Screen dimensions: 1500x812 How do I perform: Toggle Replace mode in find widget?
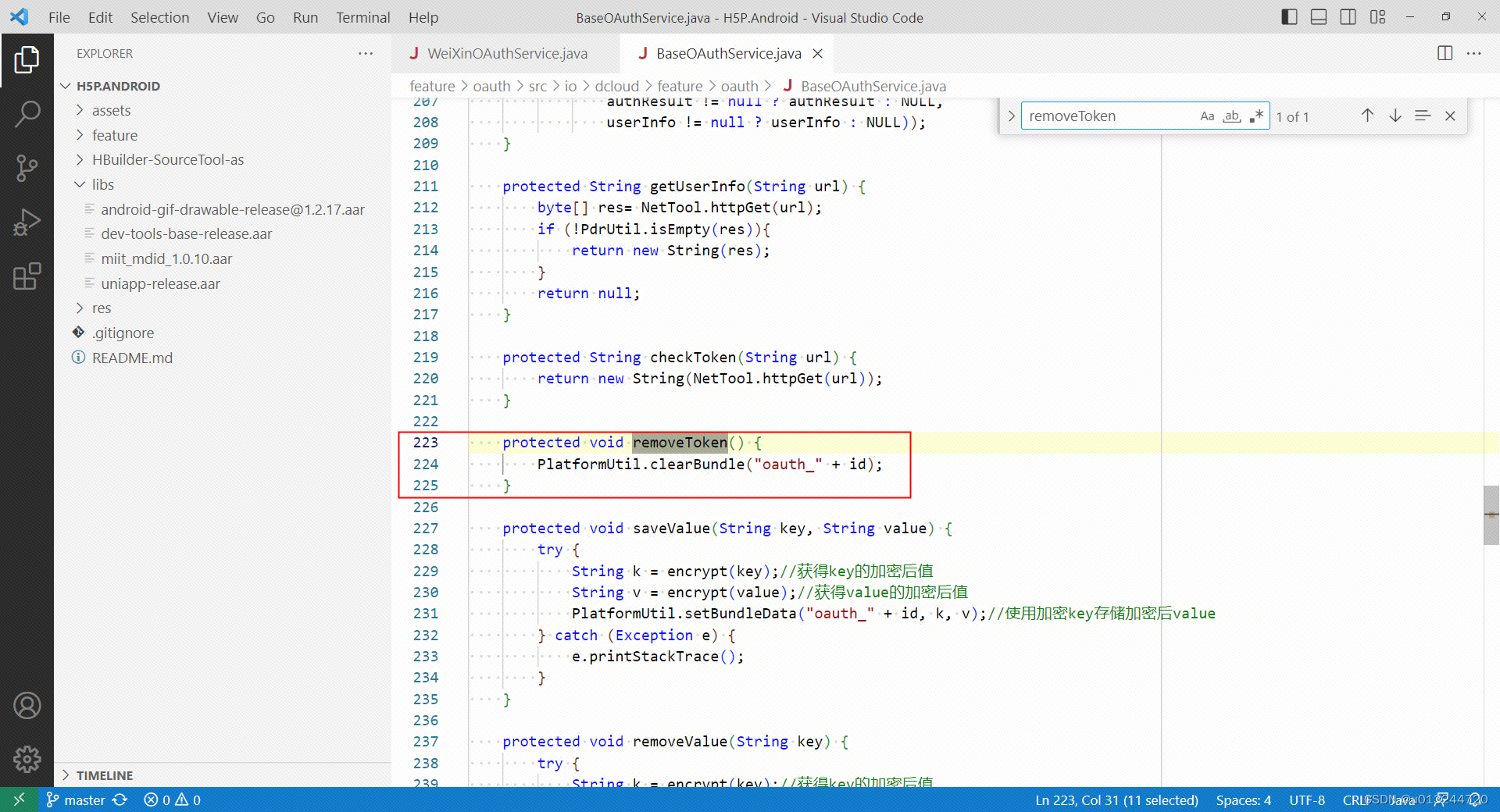pos(1011,116)
